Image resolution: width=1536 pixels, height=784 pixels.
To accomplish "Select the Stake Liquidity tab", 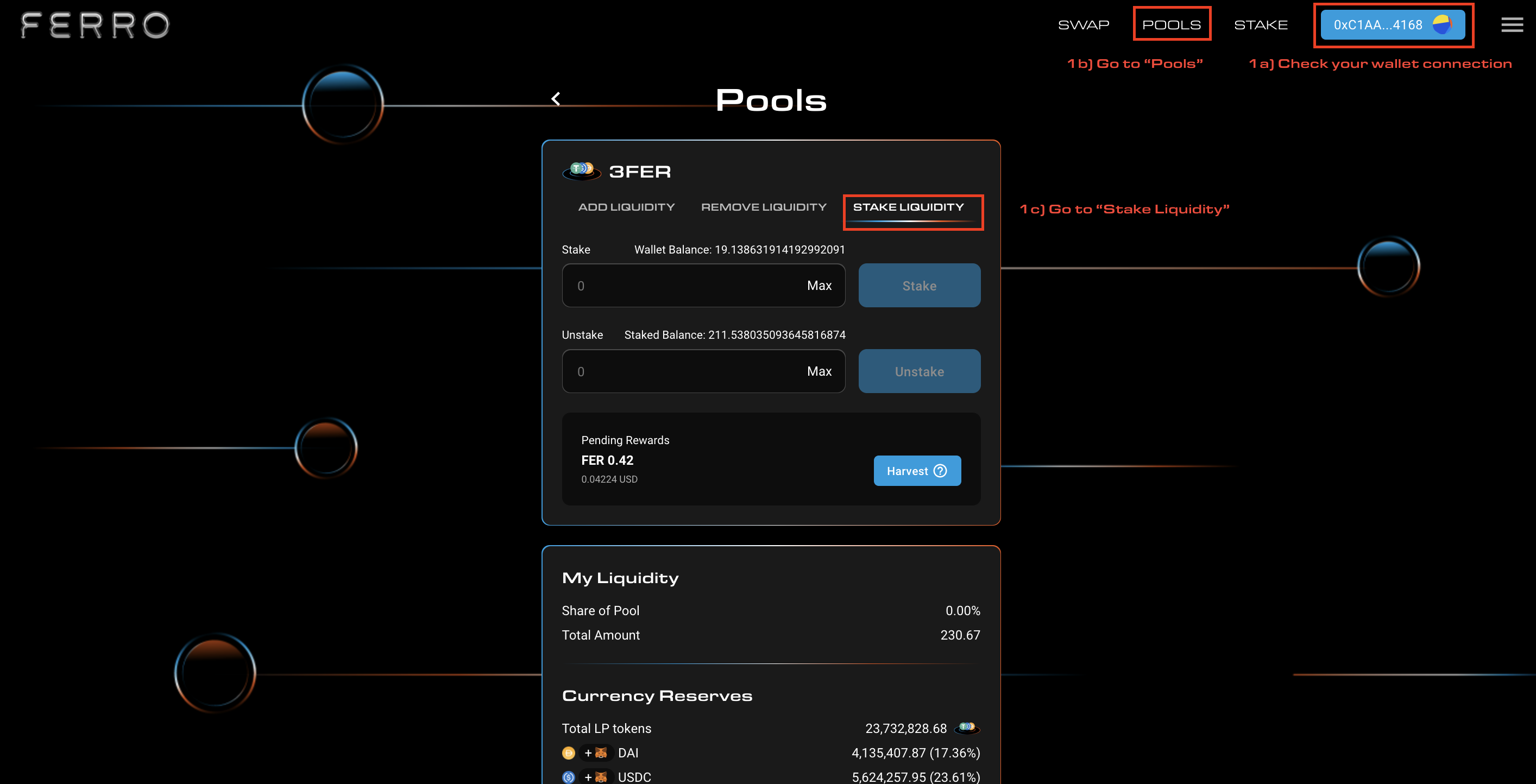I will 908,207.
